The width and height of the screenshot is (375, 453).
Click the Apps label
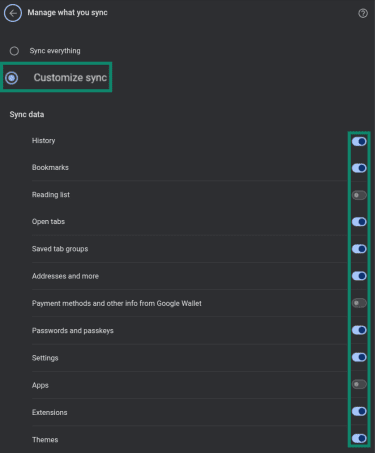coord(40,385)
